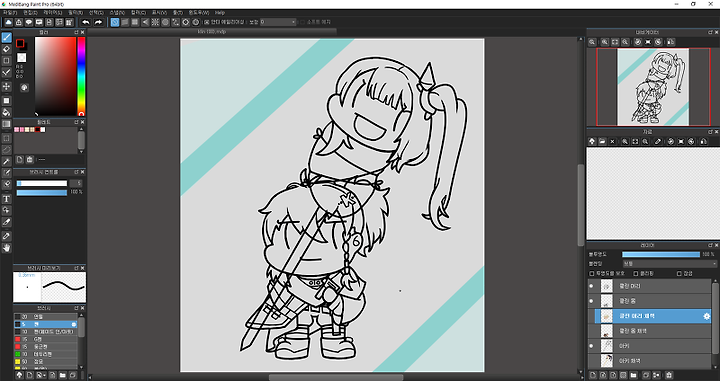Undock the Color panel with its float button
720x381 pixels.
77,33
